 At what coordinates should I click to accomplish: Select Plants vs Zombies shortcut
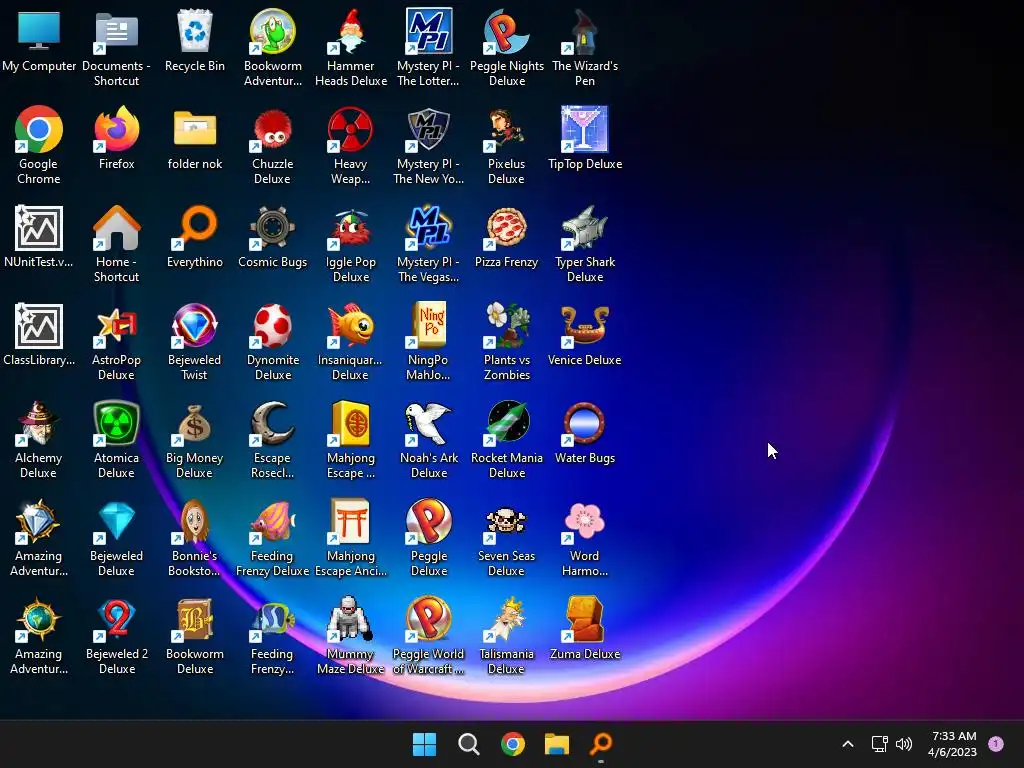coord(506,325)
